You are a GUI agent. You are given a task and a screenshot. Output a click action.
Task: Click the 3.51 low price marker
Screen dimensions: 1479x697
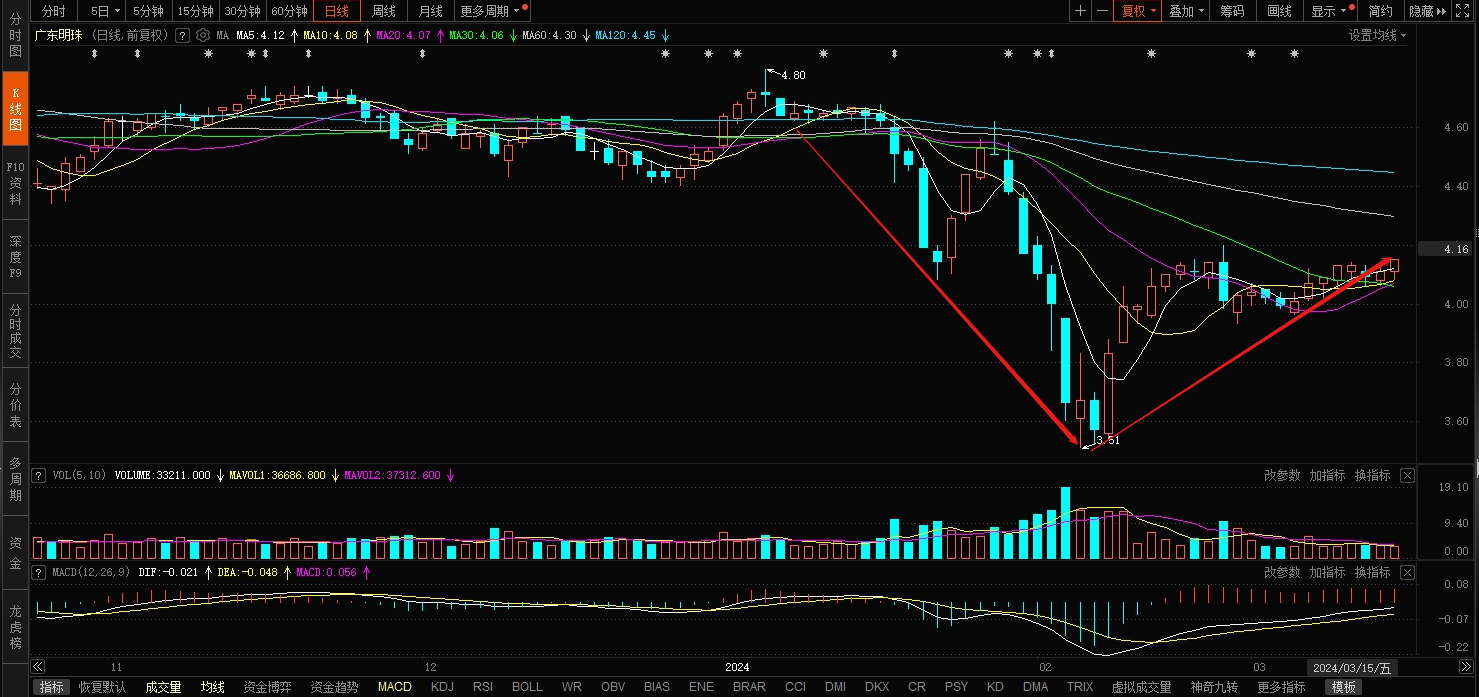[x=1107, y=440]
